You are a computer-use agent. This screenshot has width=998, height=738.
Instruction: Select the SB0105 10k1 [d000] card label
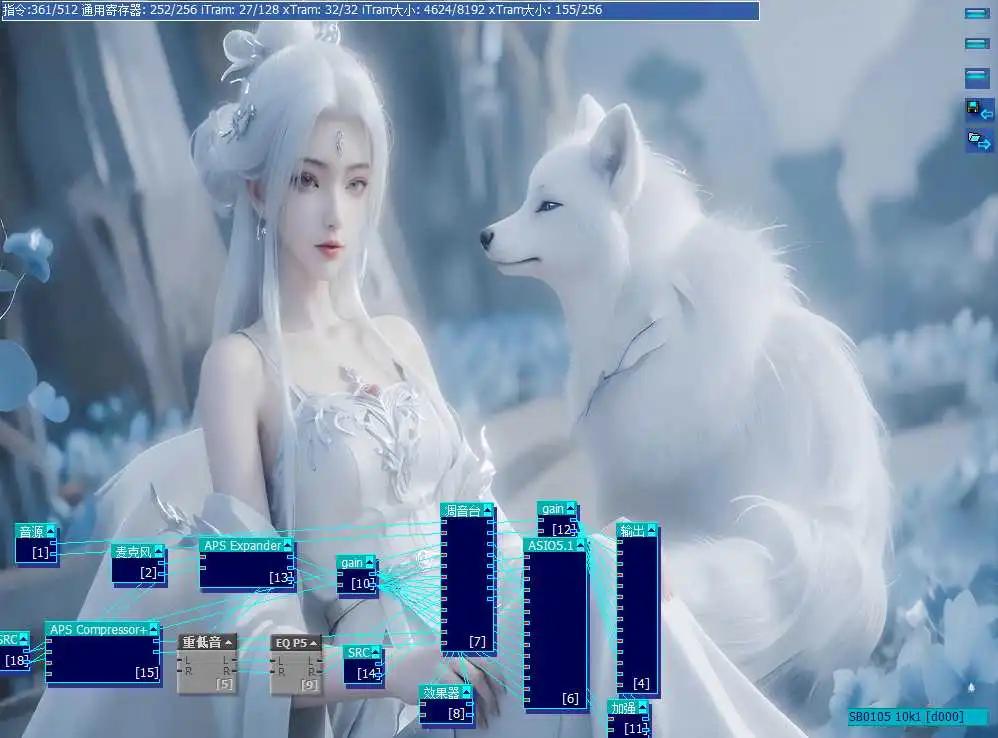click(906, 716)
